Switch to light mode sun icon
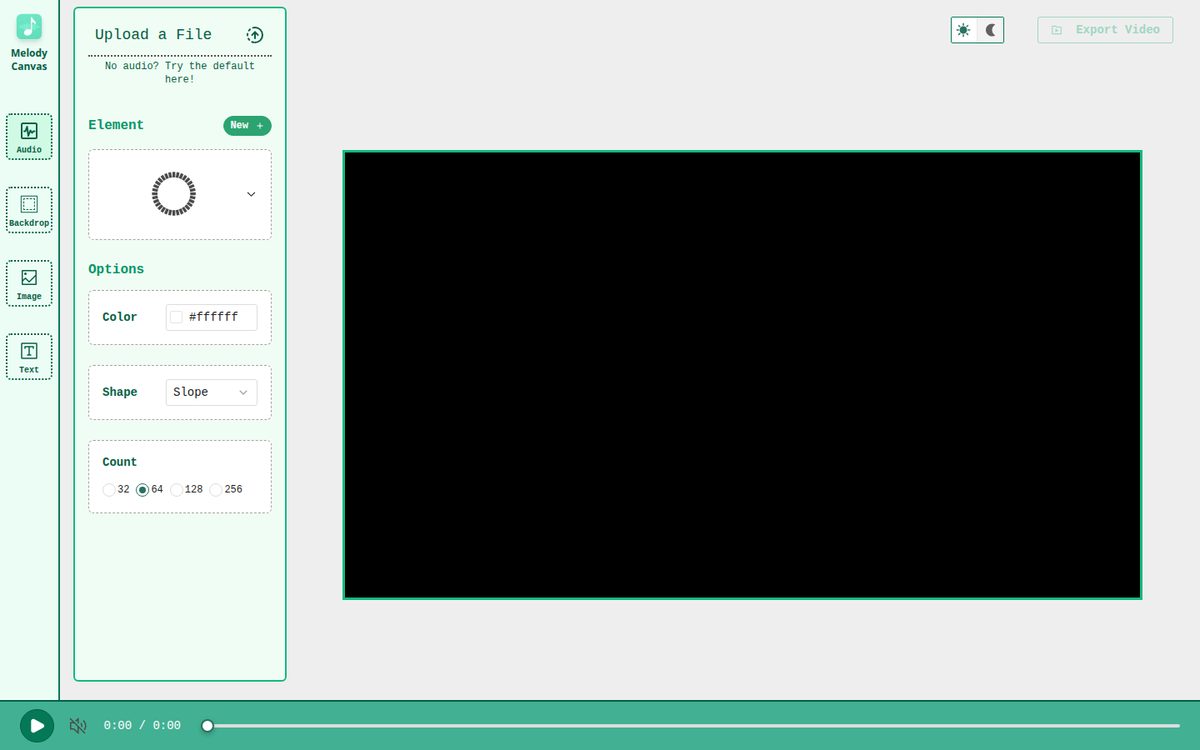The width and height of the screenshot is (1200, 750). pyautogui.click(x=963, y=30)
